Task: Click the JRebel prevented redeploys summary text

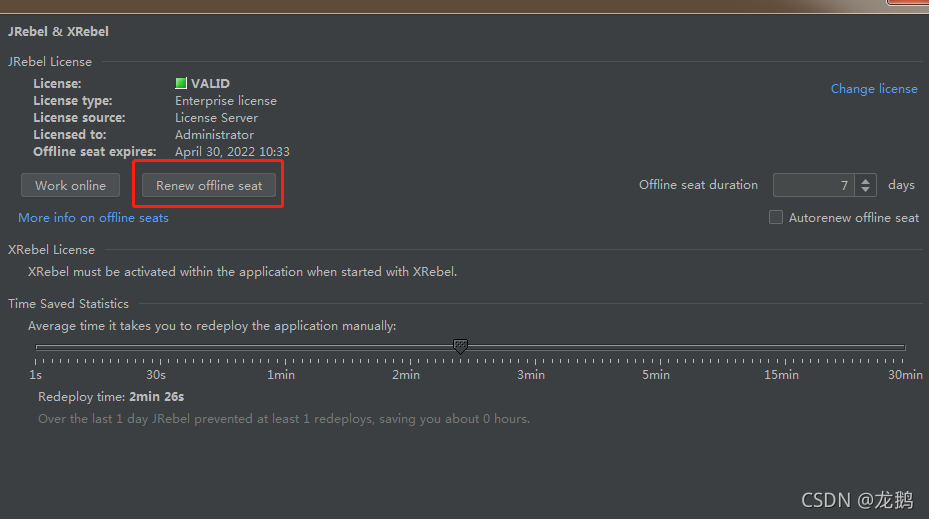Action: [284, 419]
